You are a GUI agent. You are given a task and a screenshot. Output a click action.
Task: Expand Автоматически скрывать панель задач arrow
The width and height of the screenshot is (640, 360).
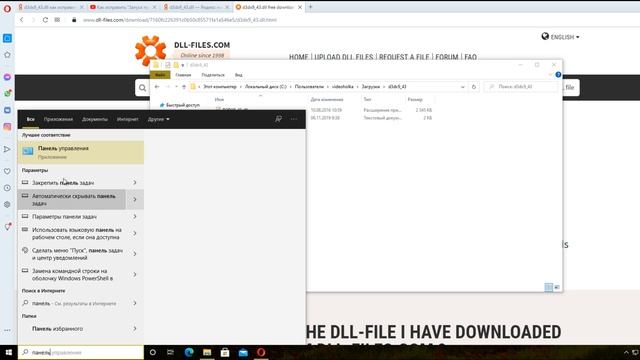(135, 200)
